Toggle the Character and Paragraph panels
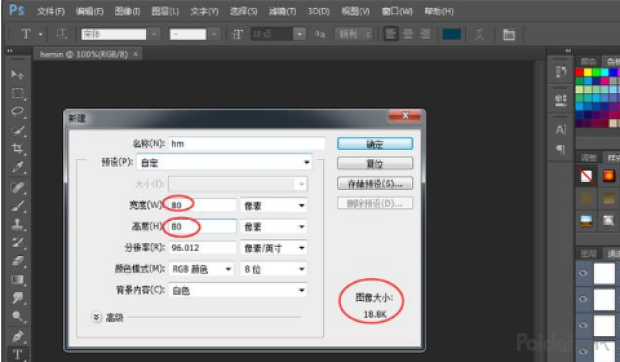 click(x=508, y=35)
